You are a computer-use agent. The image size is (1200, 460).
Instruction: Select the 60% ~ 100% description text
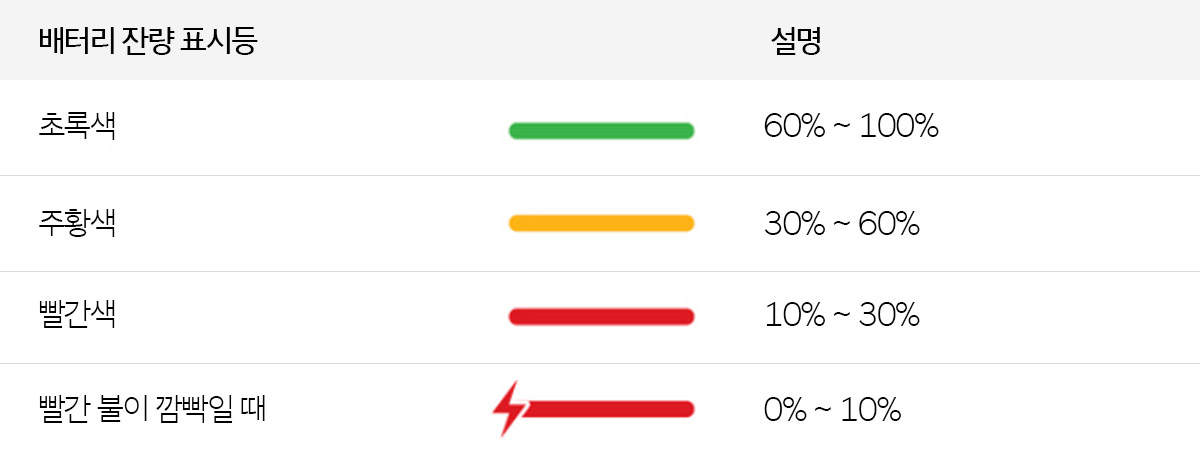851,126
